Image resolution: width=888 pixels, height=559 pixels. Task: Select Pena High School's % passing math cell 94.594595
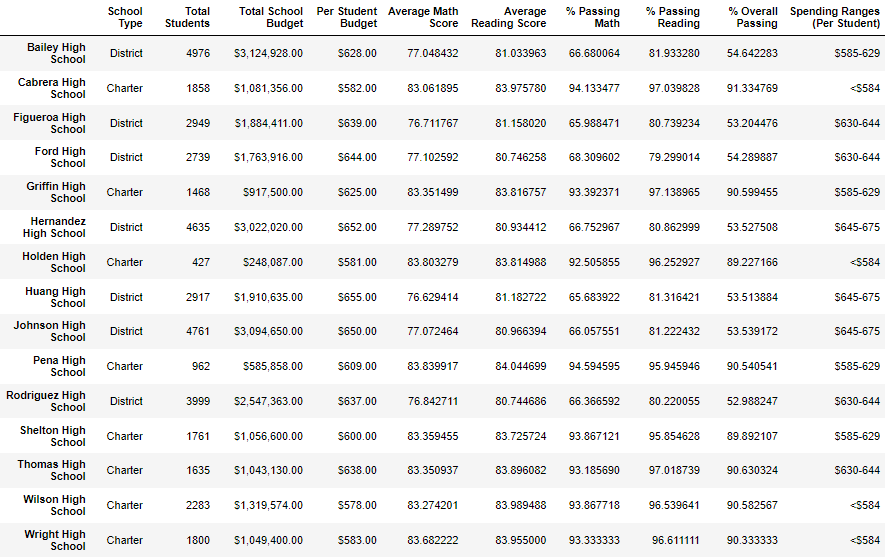(594, 366)
